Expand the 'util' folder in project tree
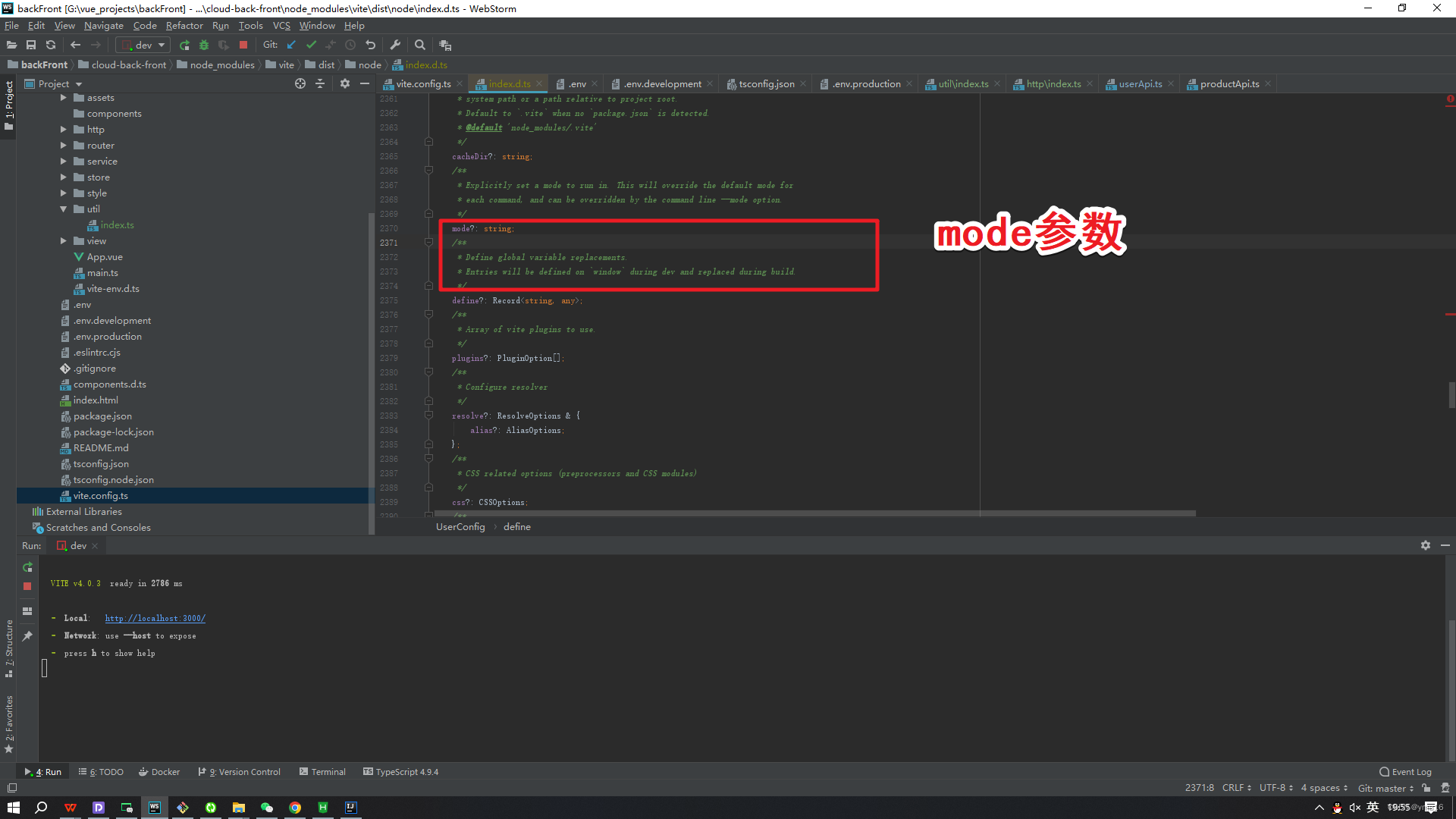This screenshot has width=1456, height=819. point(63,209)
